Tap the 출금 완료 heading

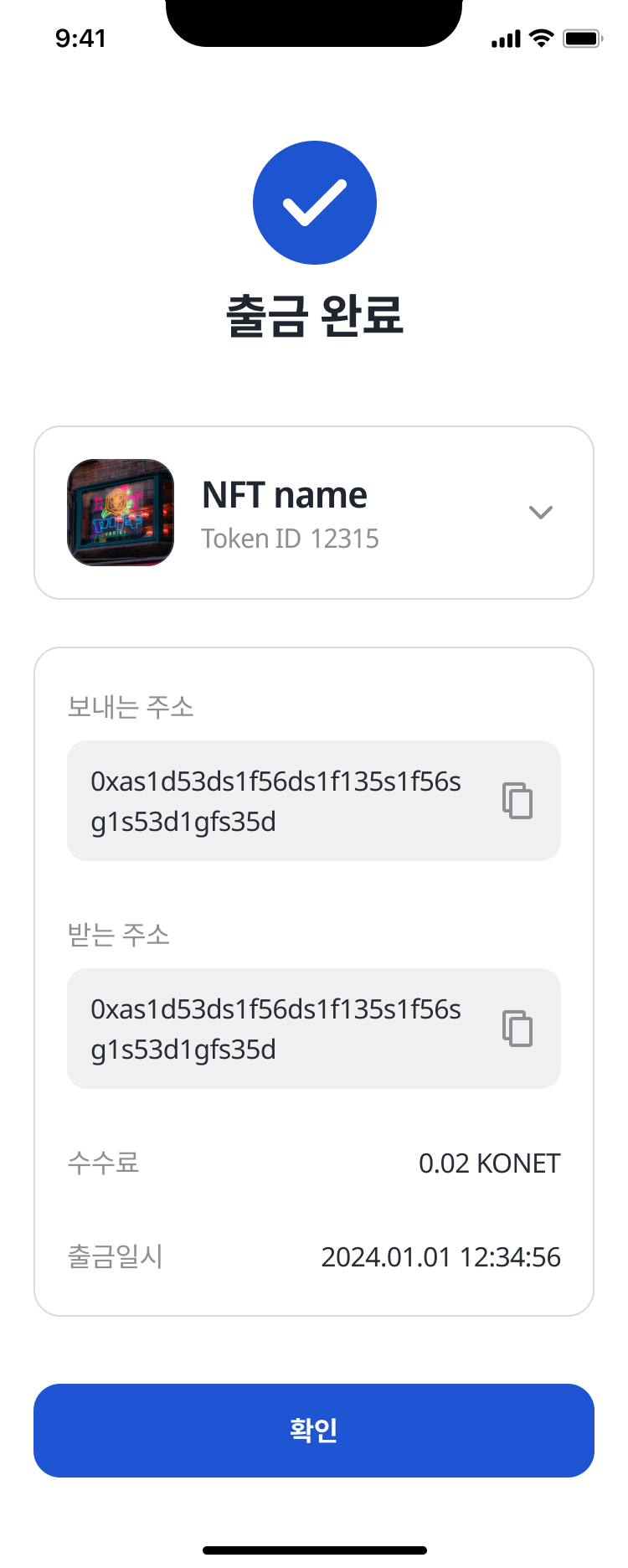point(315,316)
